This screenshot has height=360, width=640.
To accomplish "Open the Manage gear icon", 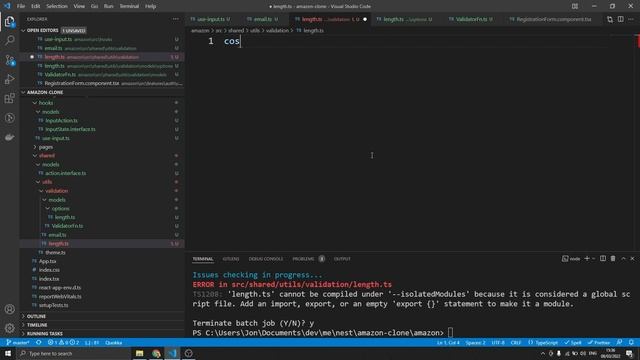I will point(9,328).
